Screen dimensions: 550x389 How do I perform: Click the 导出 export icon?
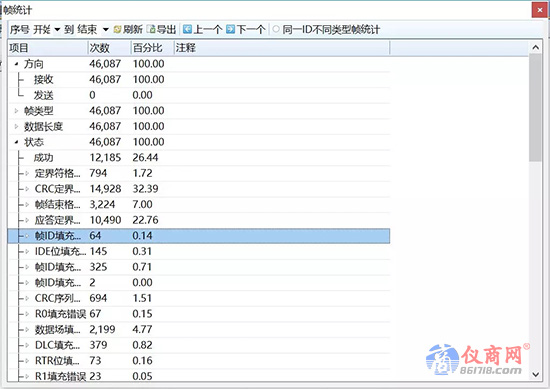pos(151,29)
